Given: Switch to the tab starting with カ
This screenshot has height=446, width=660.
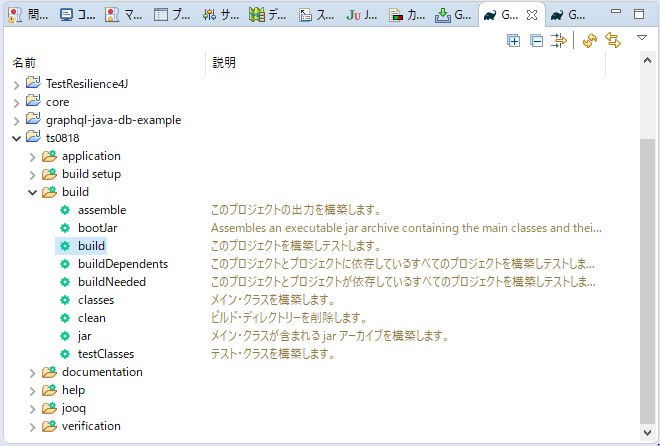Looking at the screenshot, I should [x=407, y=16].
